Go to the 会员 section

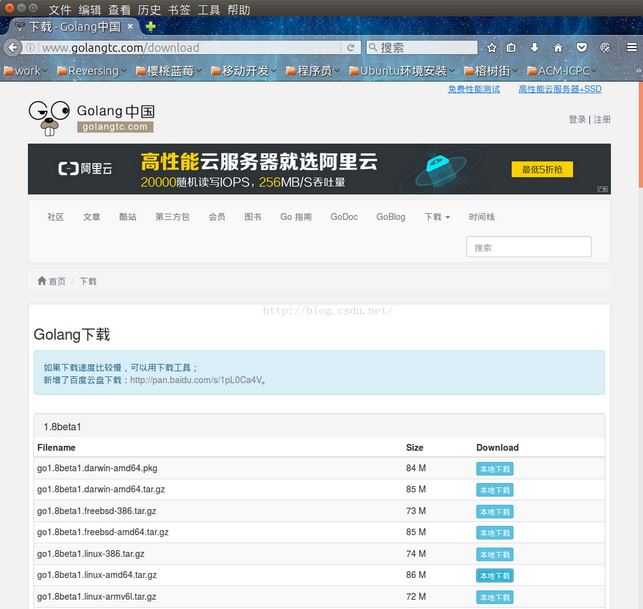point(217,217)
